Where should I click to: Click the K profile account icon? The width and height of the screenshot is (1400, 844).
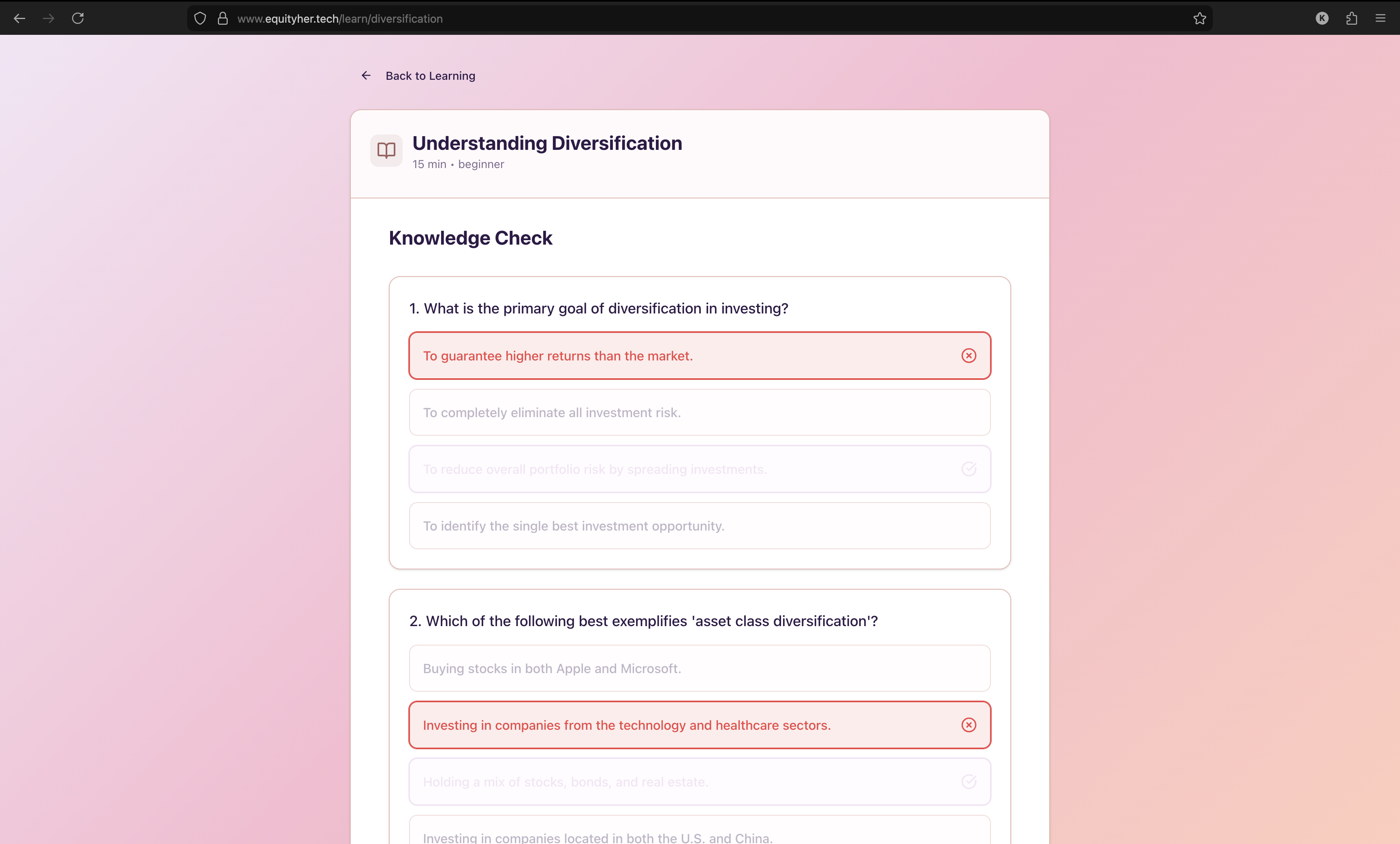point(1322,18)
